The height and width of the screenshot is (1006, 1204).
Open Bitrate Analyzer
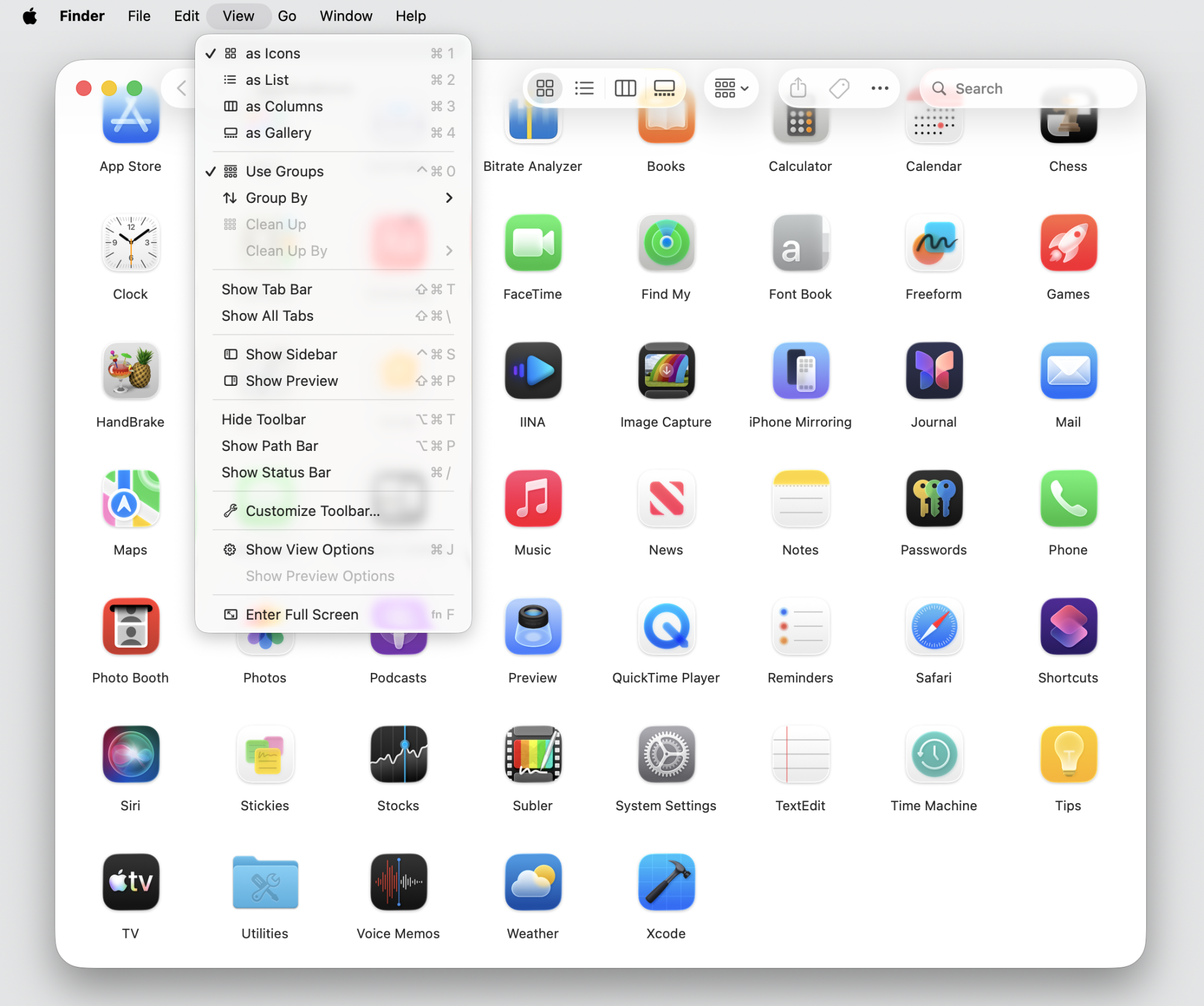coord(532,120)
